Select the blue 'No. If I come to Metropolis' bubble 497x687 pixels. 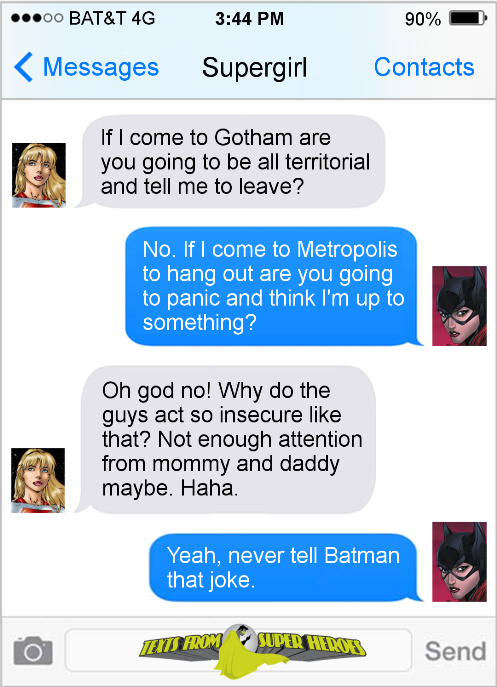273,286
